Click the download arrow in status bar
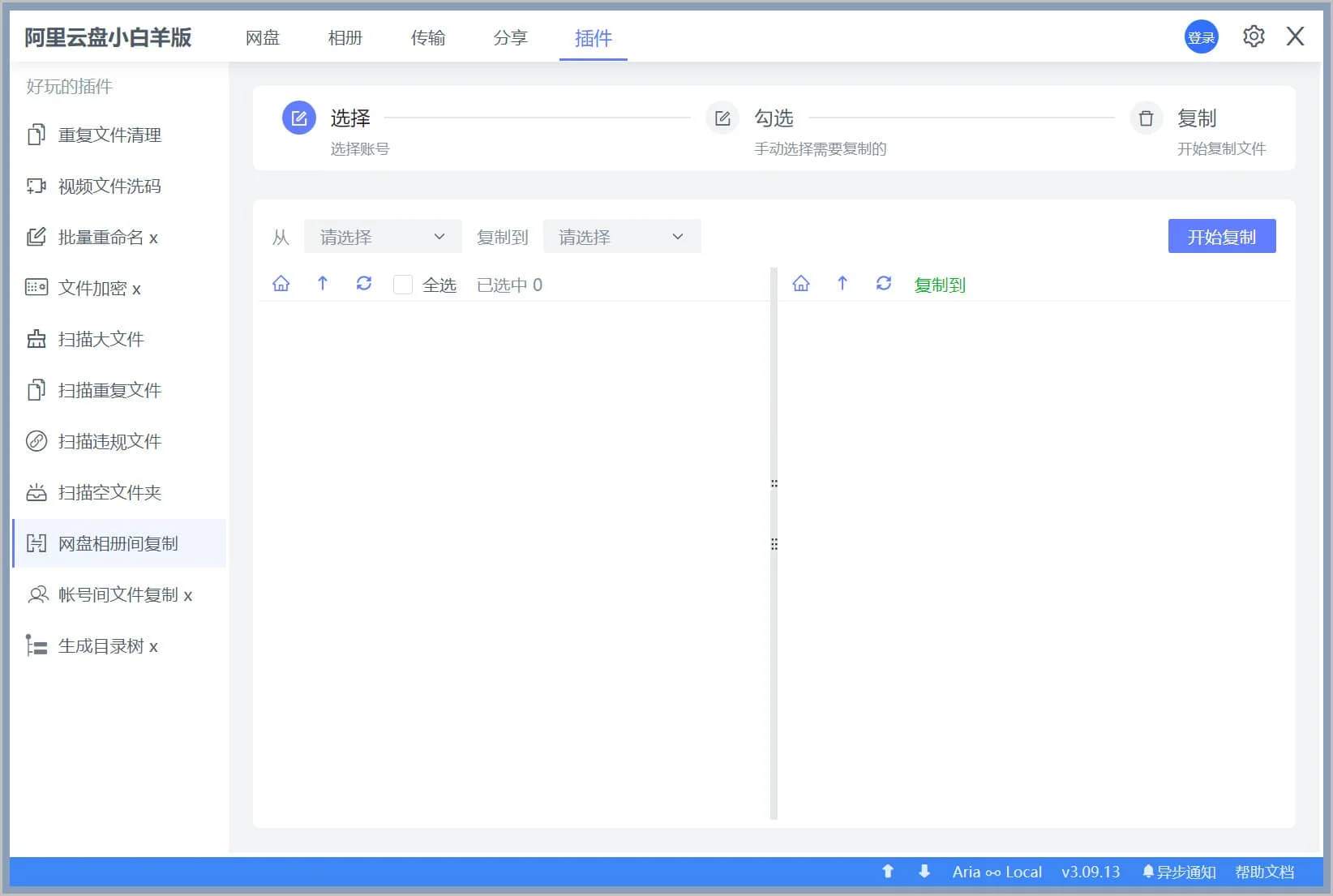 pyautogui.click(x=924, y=872)
